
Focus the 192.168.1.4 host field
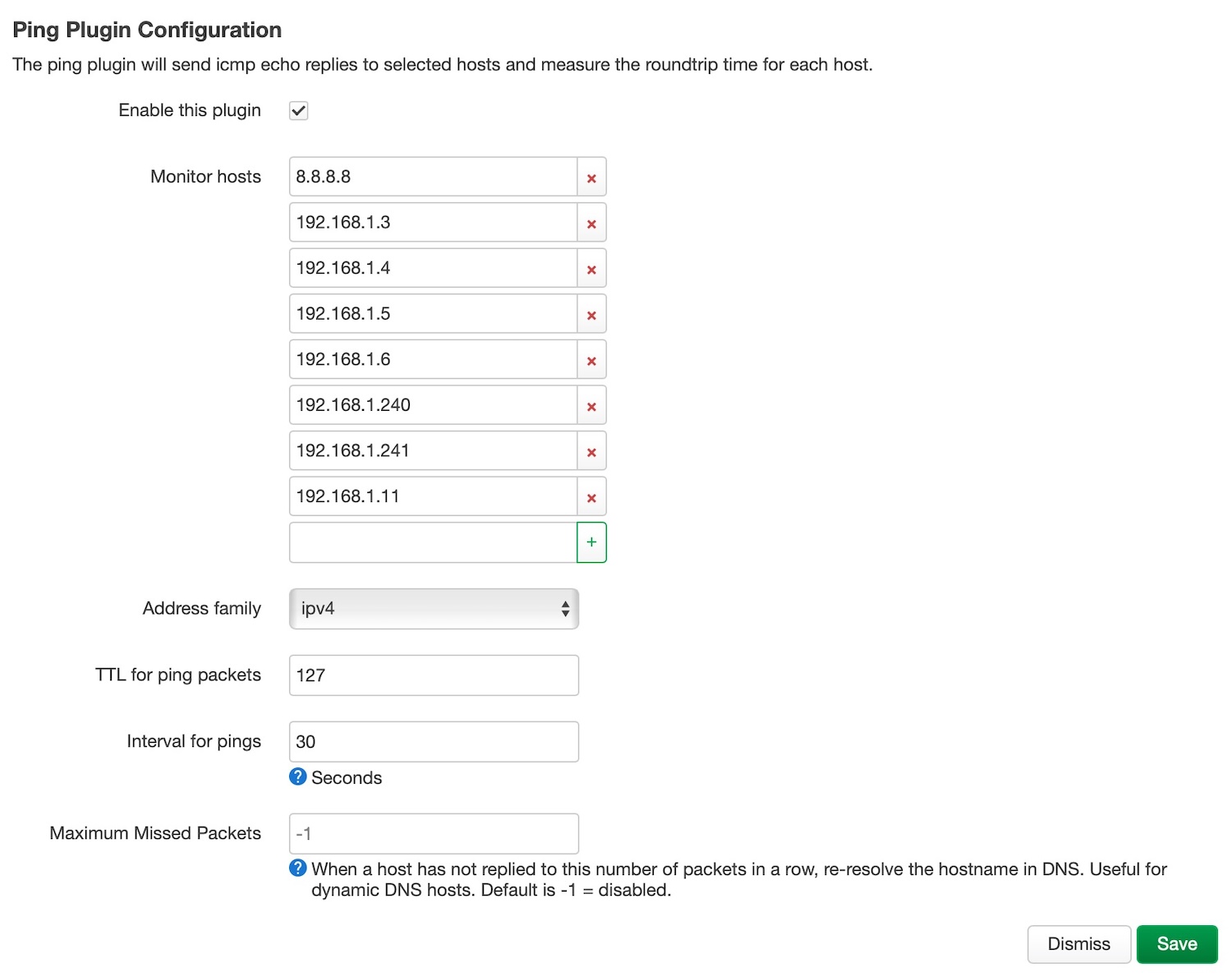coord(434,268)
